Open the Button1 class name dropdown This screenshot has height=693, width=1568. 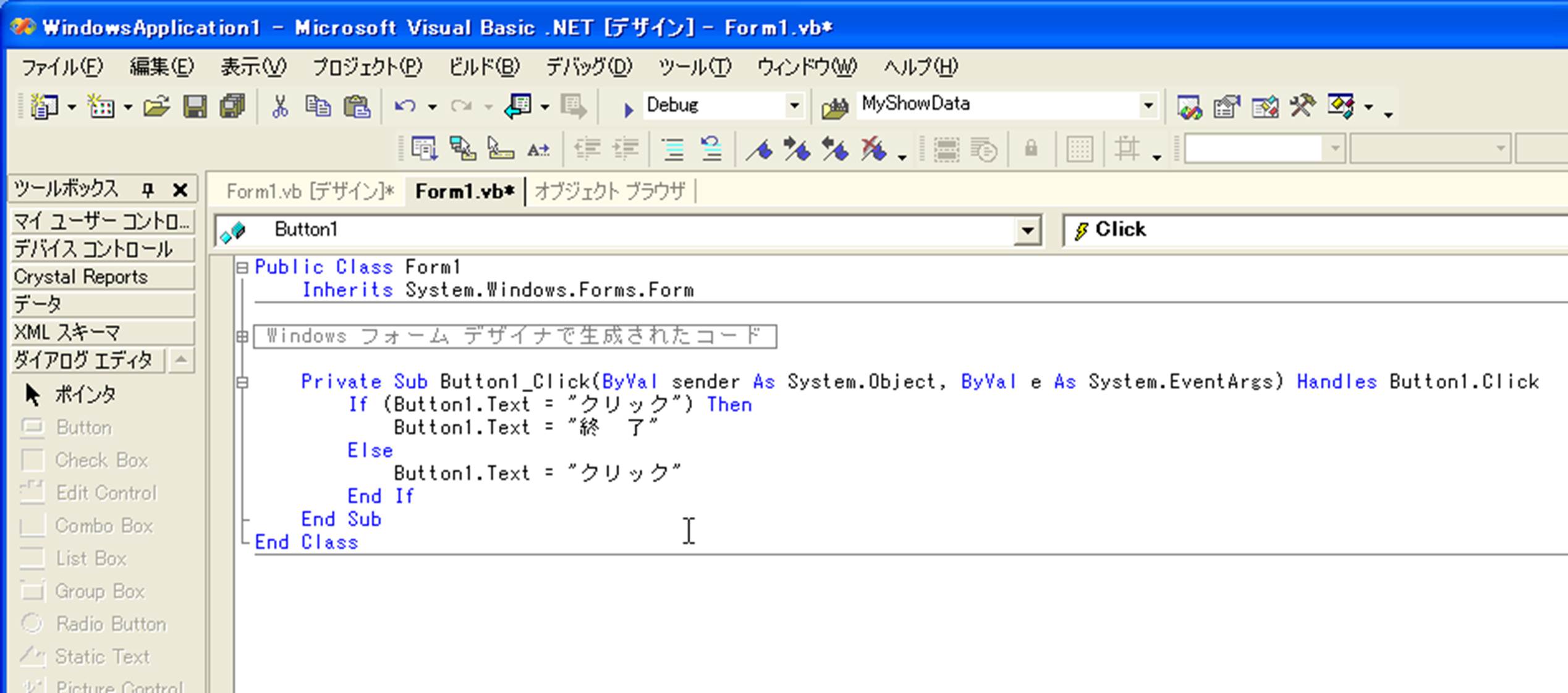pos(1027,231)
